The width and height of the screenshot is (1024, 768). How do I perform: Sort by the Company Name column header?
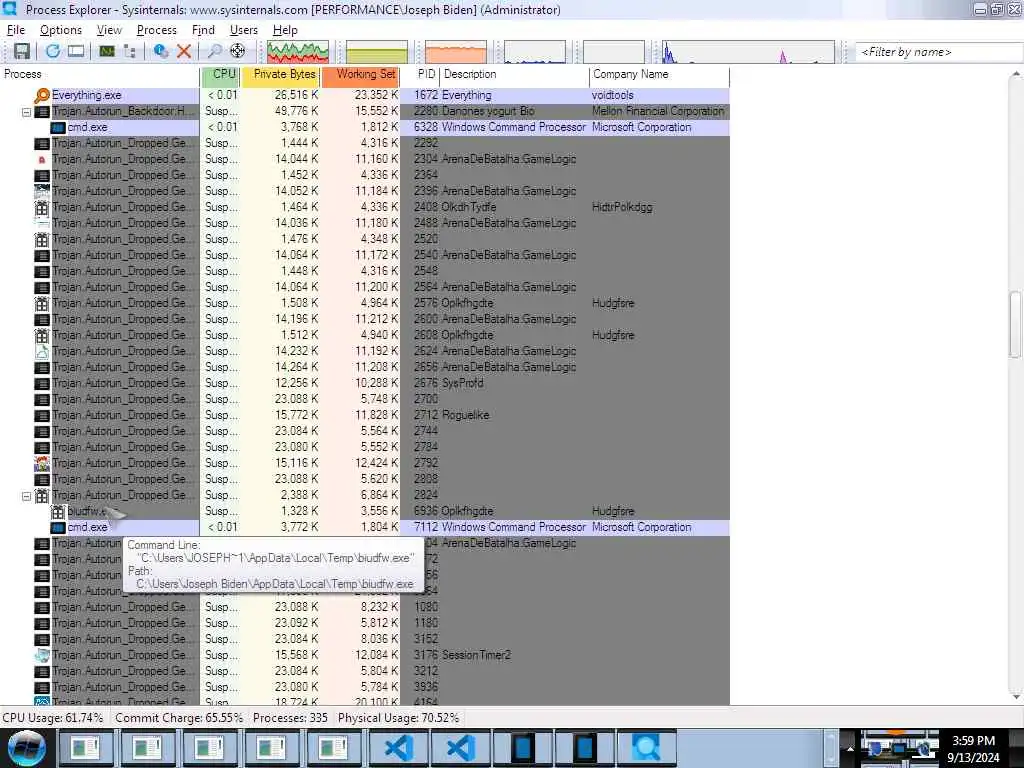pyautogui.click(x=659, y=74)
